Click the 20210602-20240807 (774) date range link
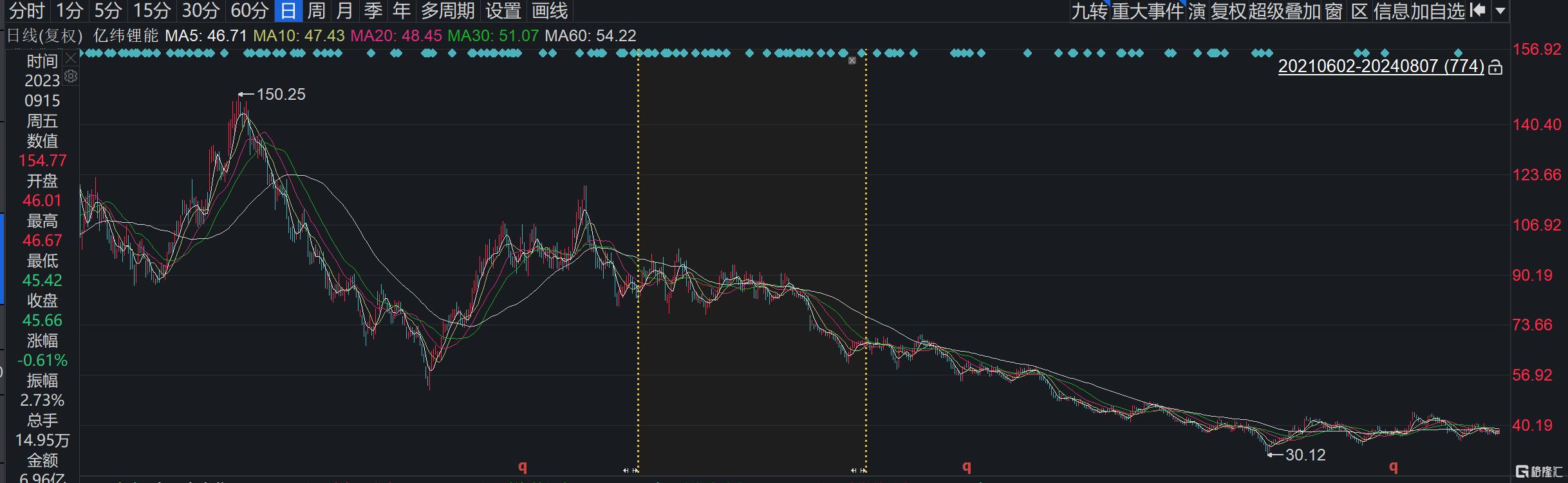Viewport: 1568px width, 483px height. pos(1381,66)
